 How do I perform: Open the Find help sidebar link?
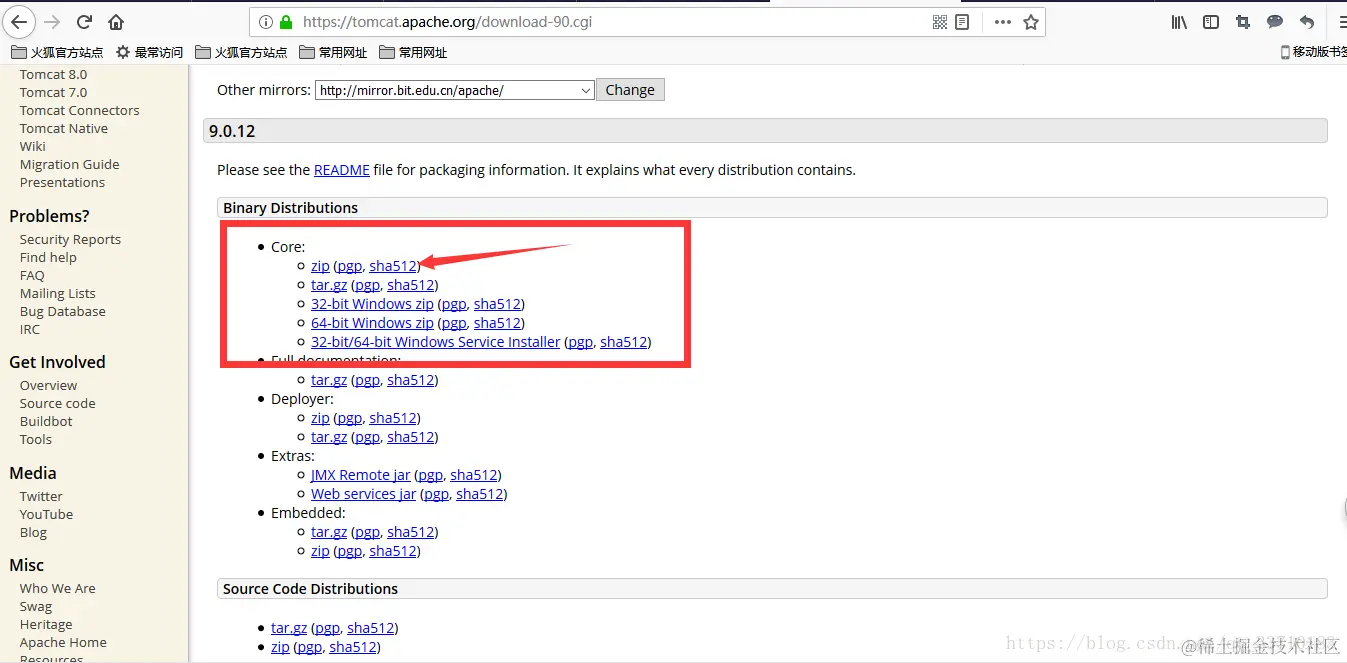(x=48, y=257)
